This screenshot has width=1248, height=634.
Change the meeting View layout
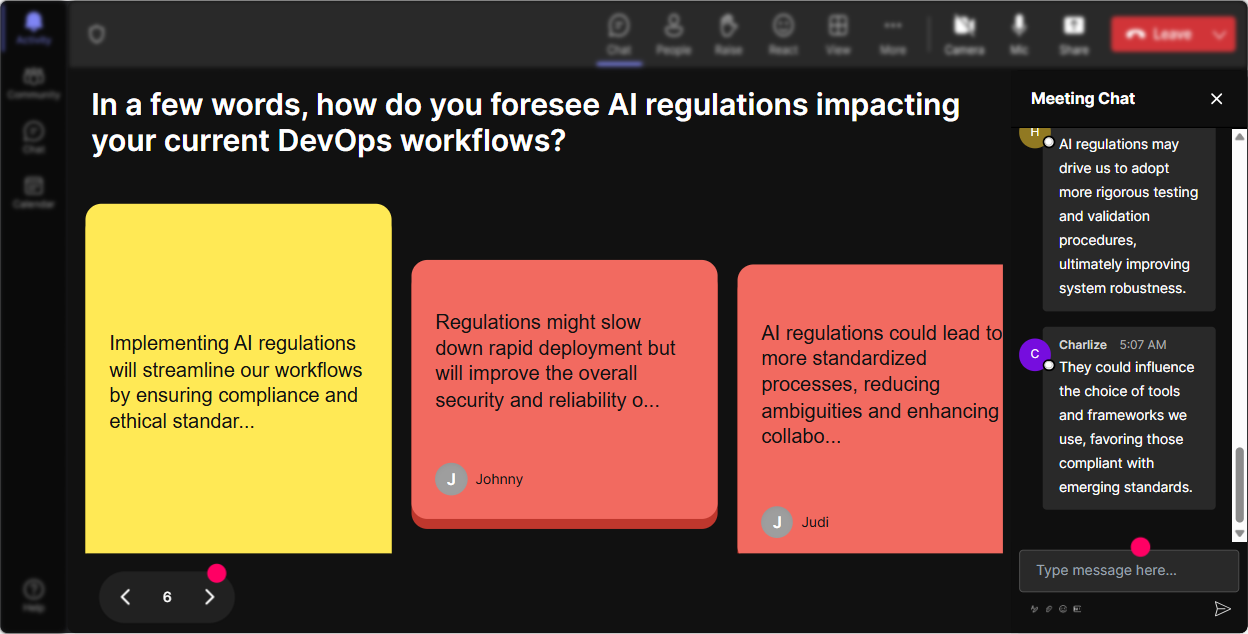[x=838, y=34]
